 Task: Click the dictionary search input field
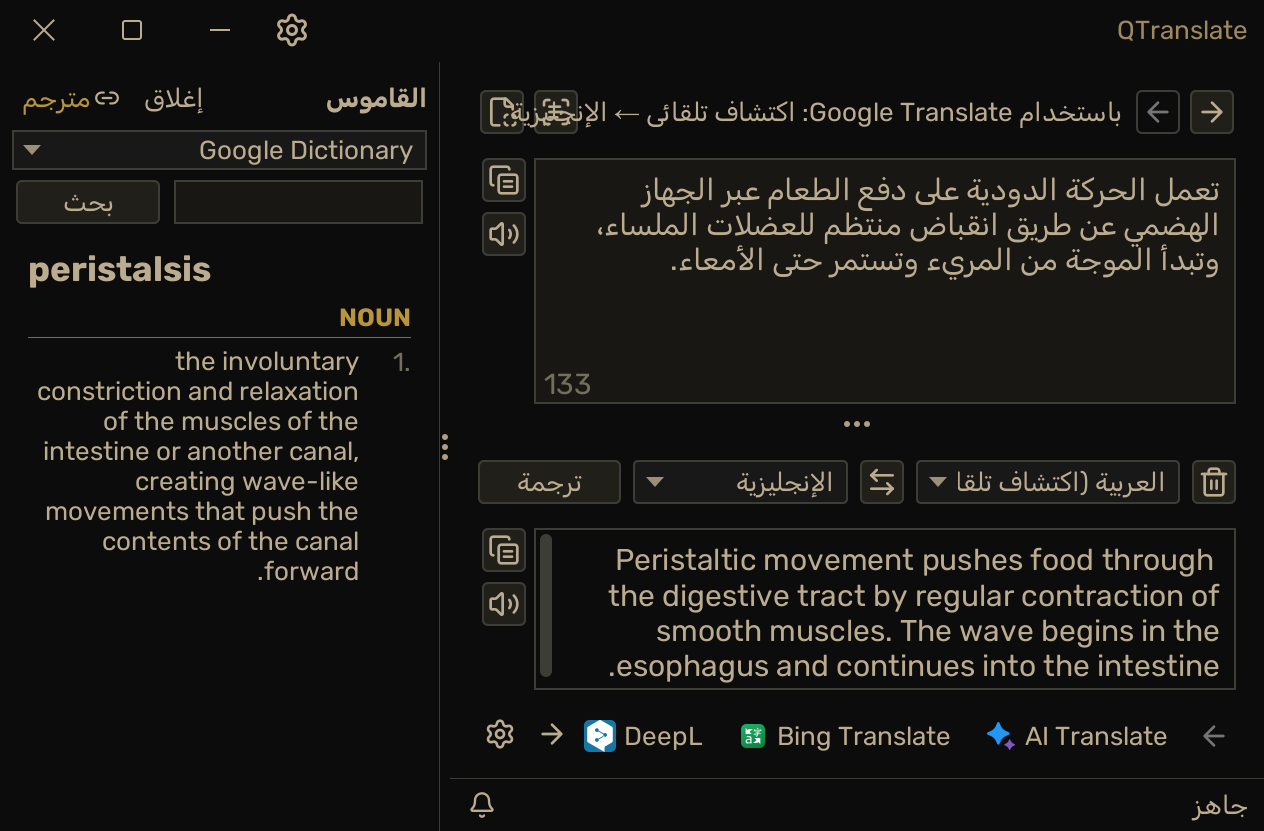299,202
